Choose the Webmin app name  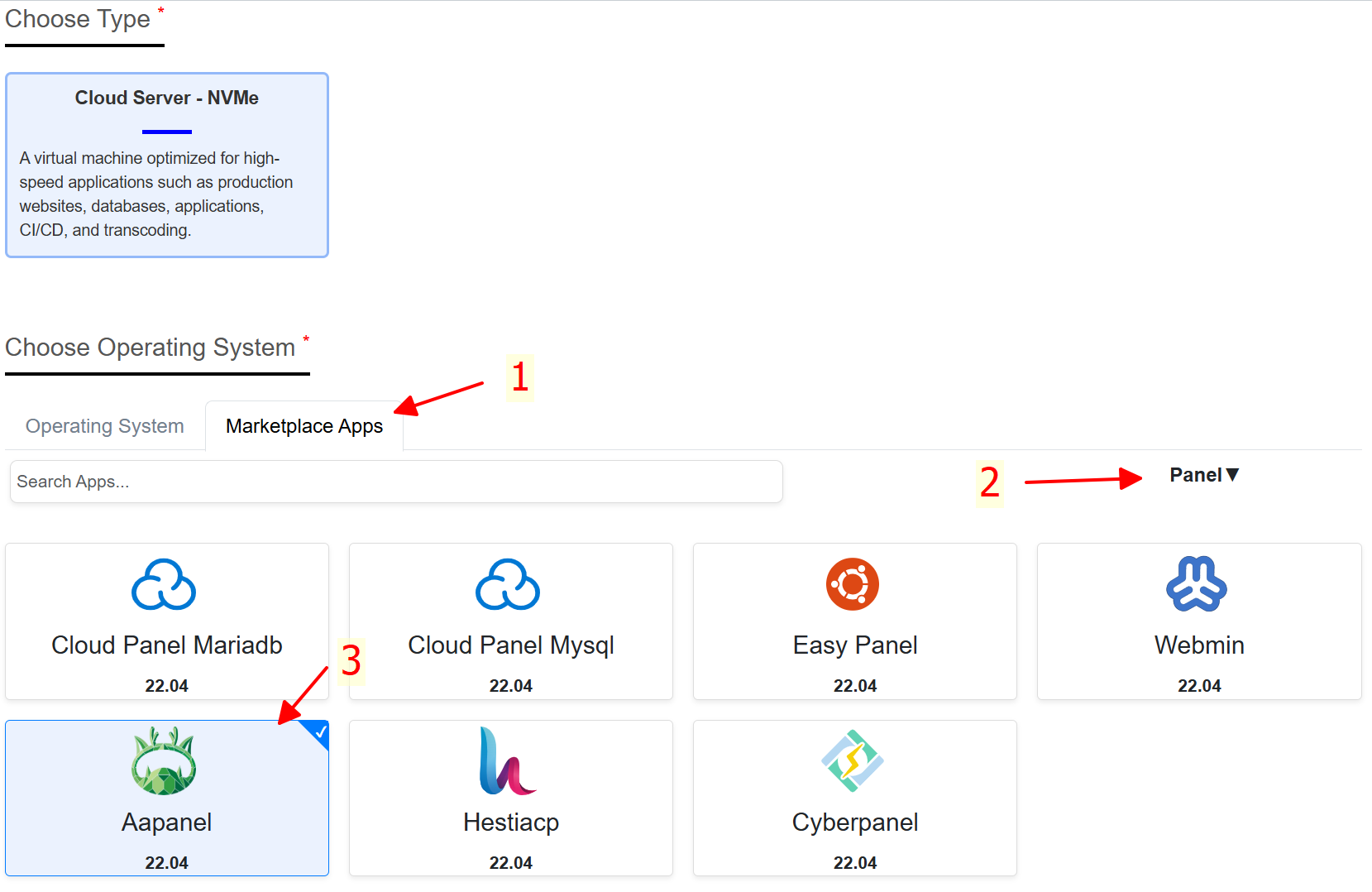pos(1199,645)
